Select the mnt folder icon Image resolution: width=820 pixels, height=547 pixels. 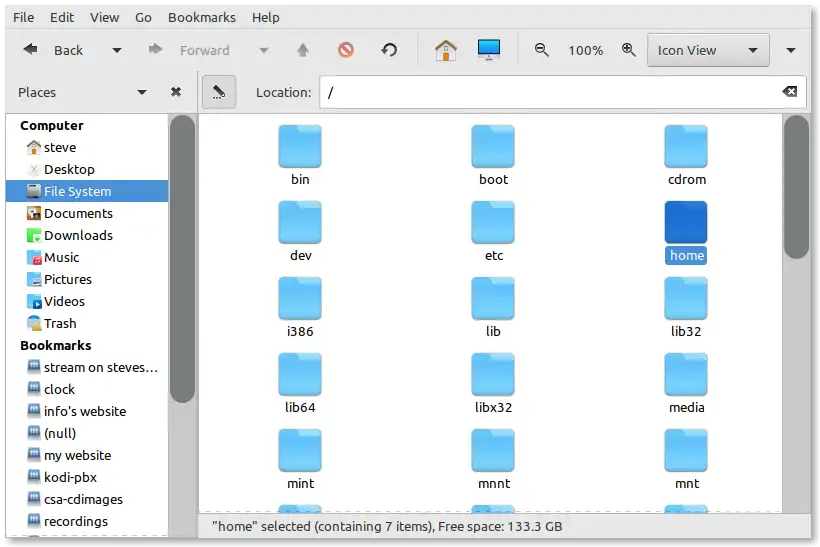[686, 450]
